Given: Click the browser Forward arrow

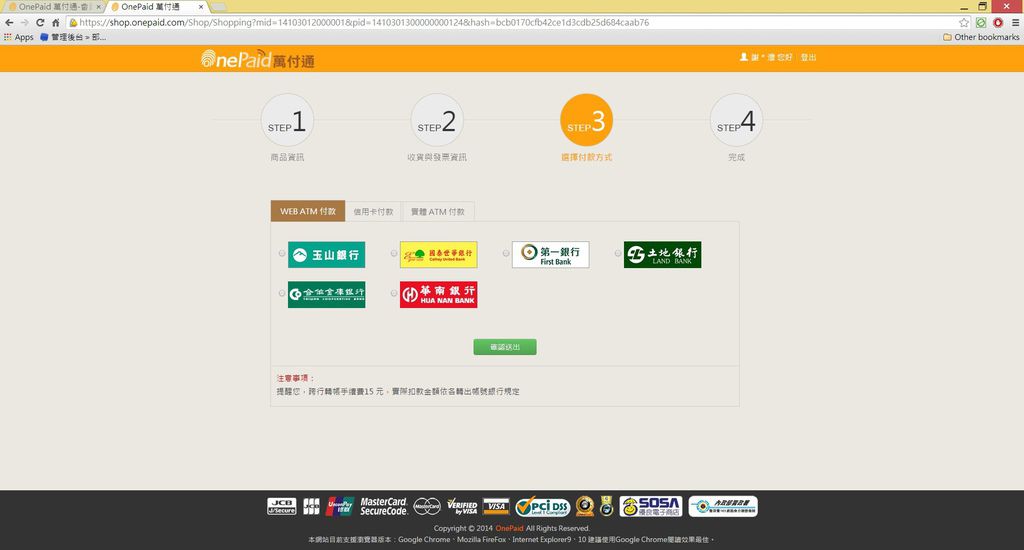Looking at the screenshot, I should point(24,22).
